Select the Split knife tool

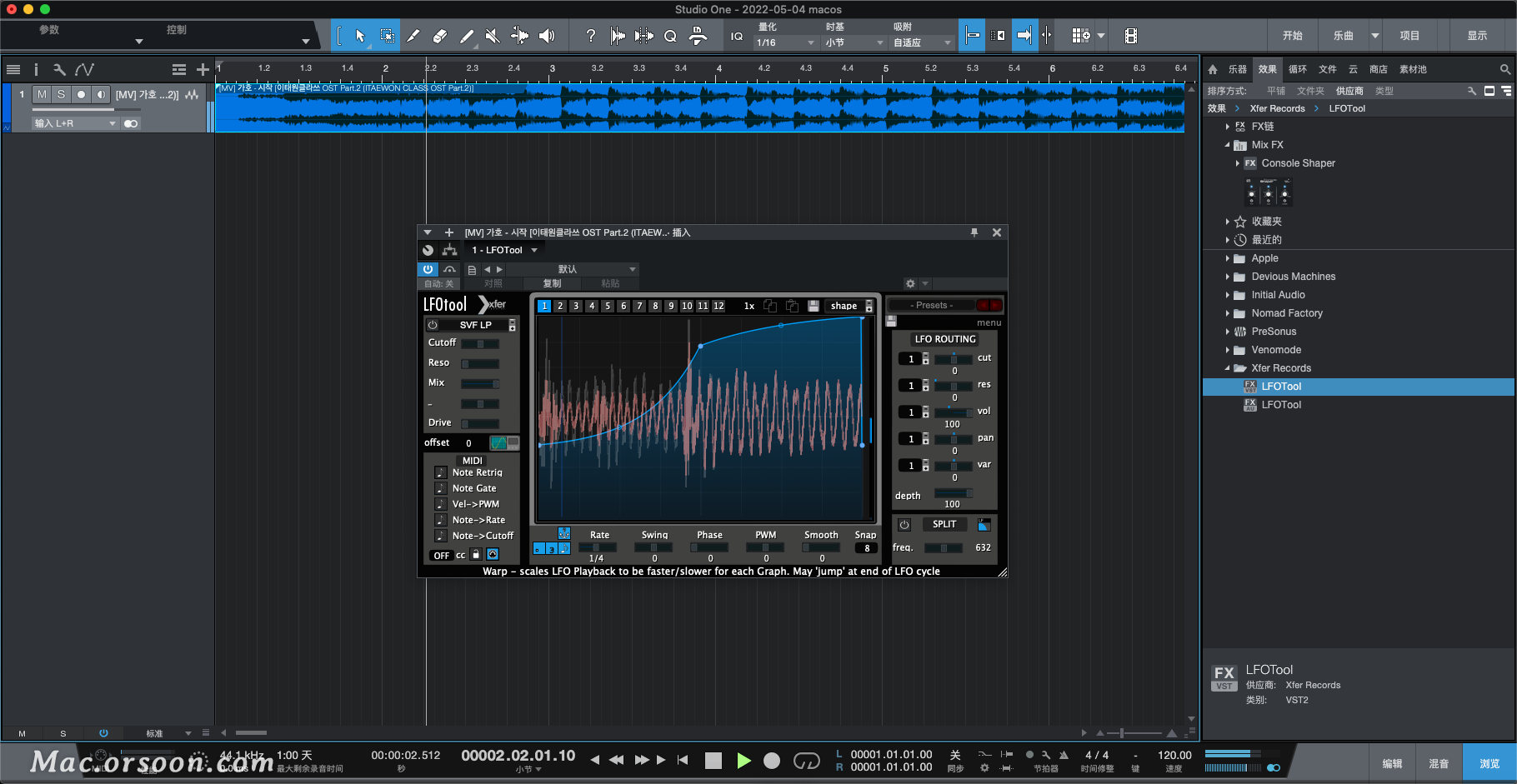pyautogui.click(x=413, y=36)
